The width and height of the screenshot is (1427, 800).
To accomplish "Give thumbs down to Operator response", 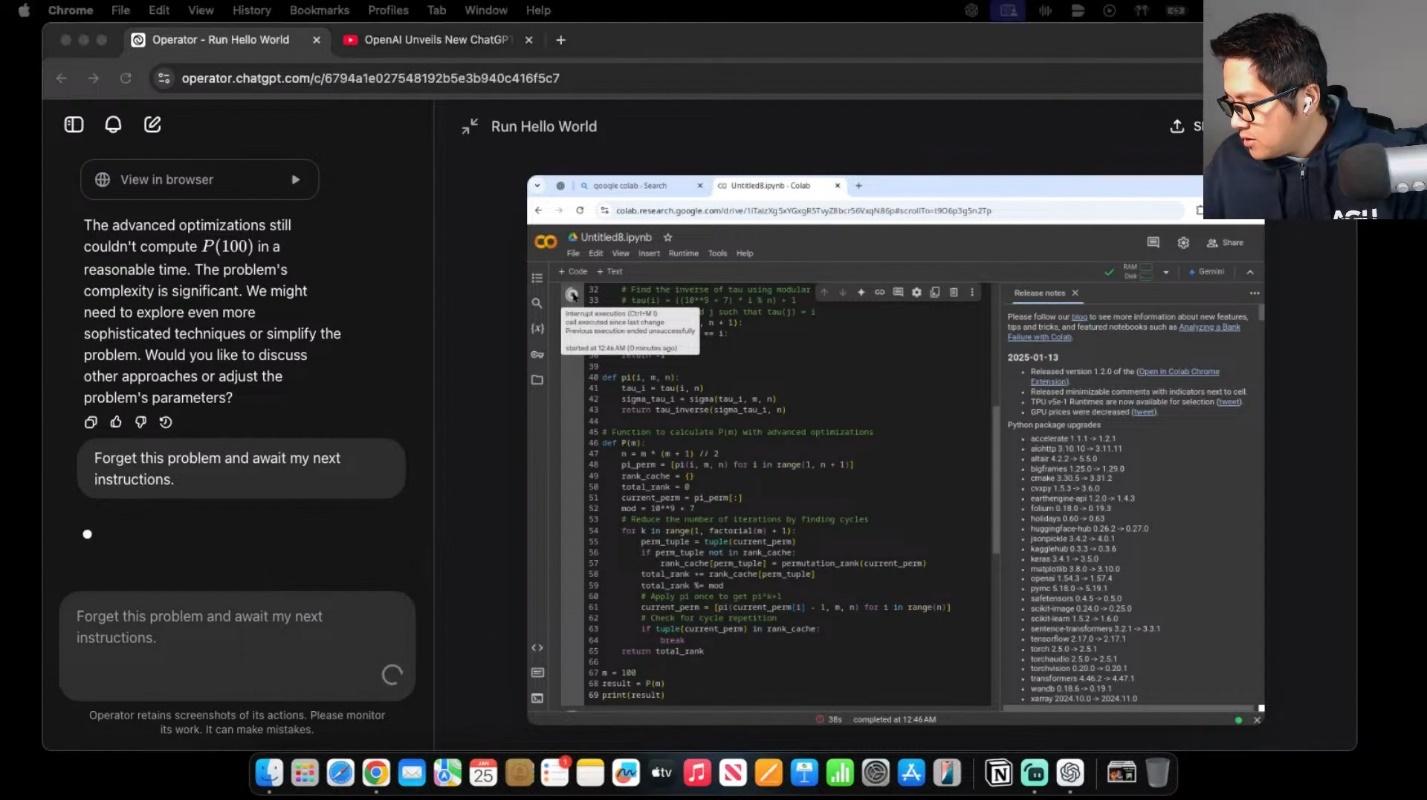I will pyautogui.click(x=141, y=422).
